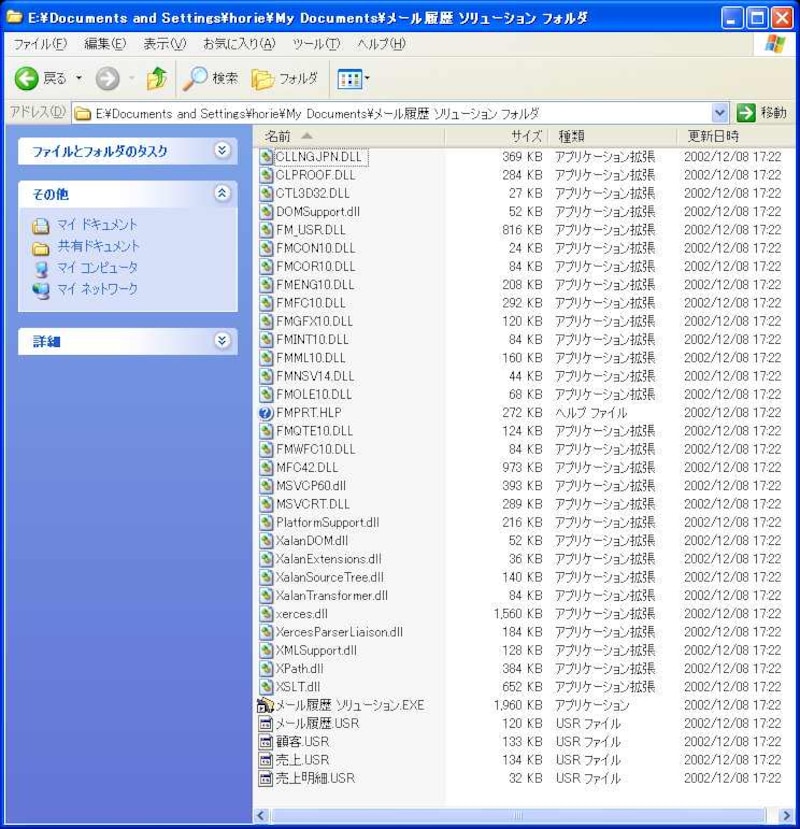Open the お気に入り(A) menu
Screen dimensions: 800x829
coord(239,44)
